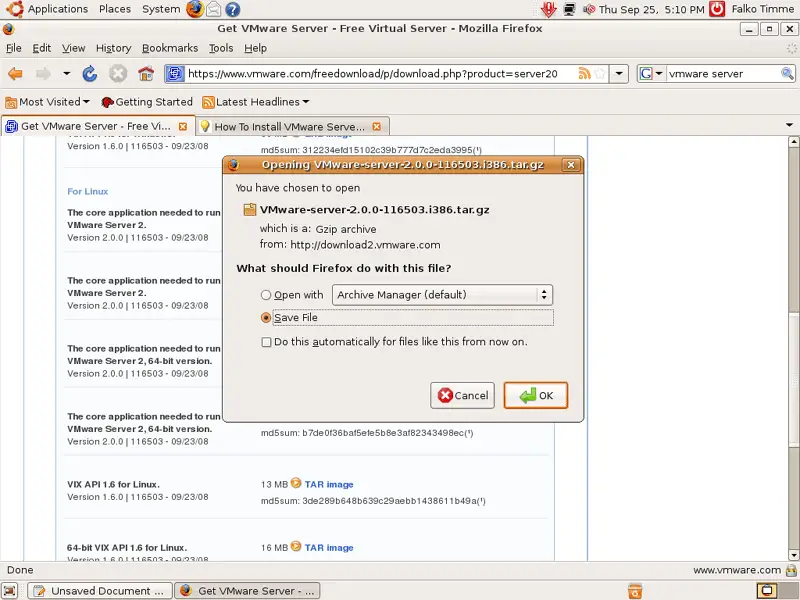
Task: Click the archive file icon in the dialog
Action: [249, 210]
